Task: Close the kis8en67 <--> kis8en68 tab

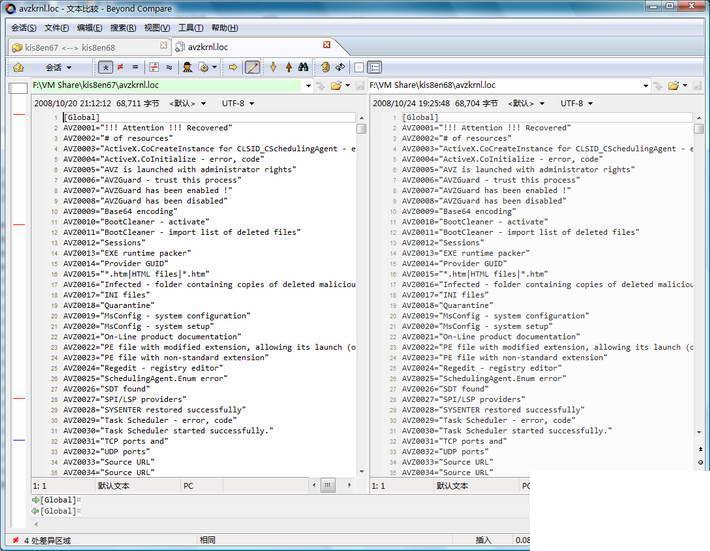Action: click(x=163, y=45)
